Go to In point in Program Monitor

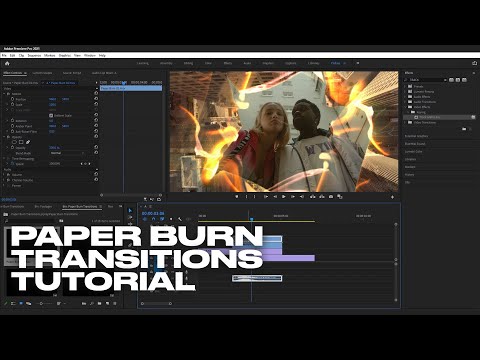(266, 197)
